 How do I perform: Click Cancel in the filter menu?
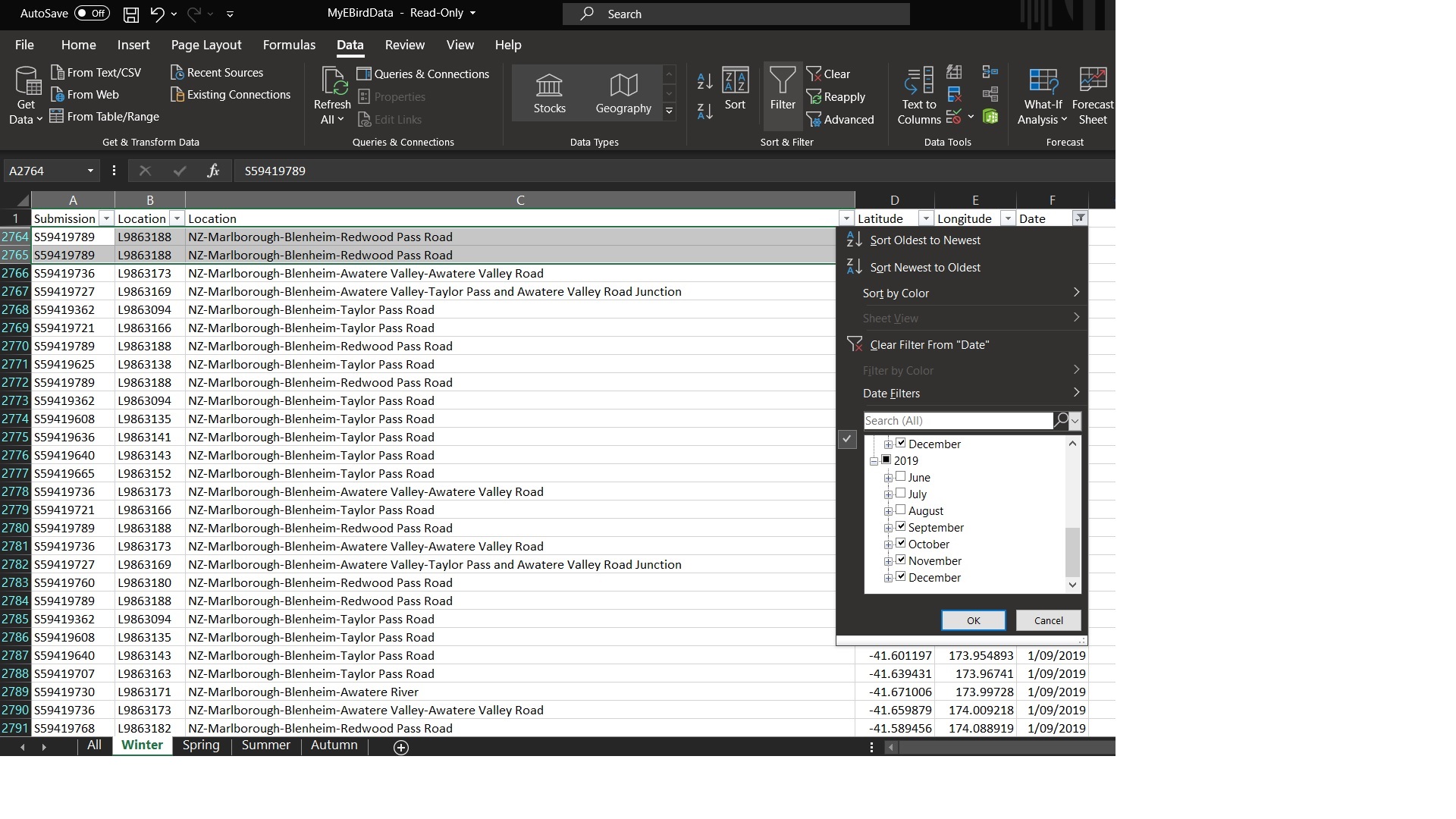(1048, 620)
